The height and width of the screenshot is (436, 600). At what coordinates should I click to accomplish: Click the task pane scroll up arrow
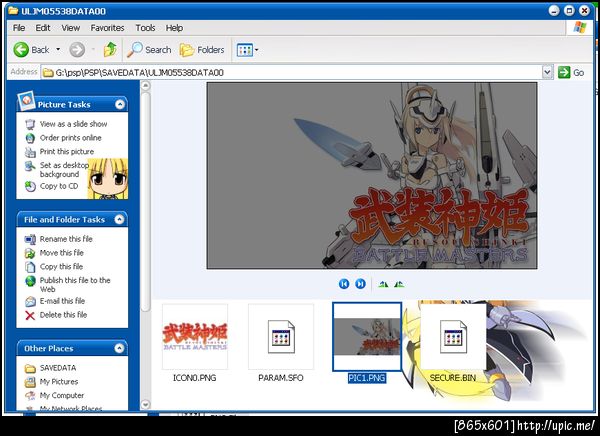(145, 86)
